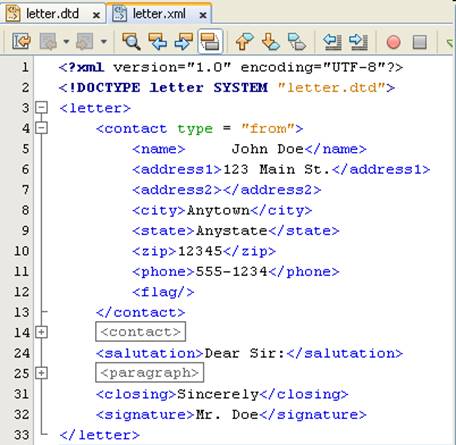Toggle the Highlight Search icon
The height and width of the screenshot is (445, 456).
(x=210, y=42)
